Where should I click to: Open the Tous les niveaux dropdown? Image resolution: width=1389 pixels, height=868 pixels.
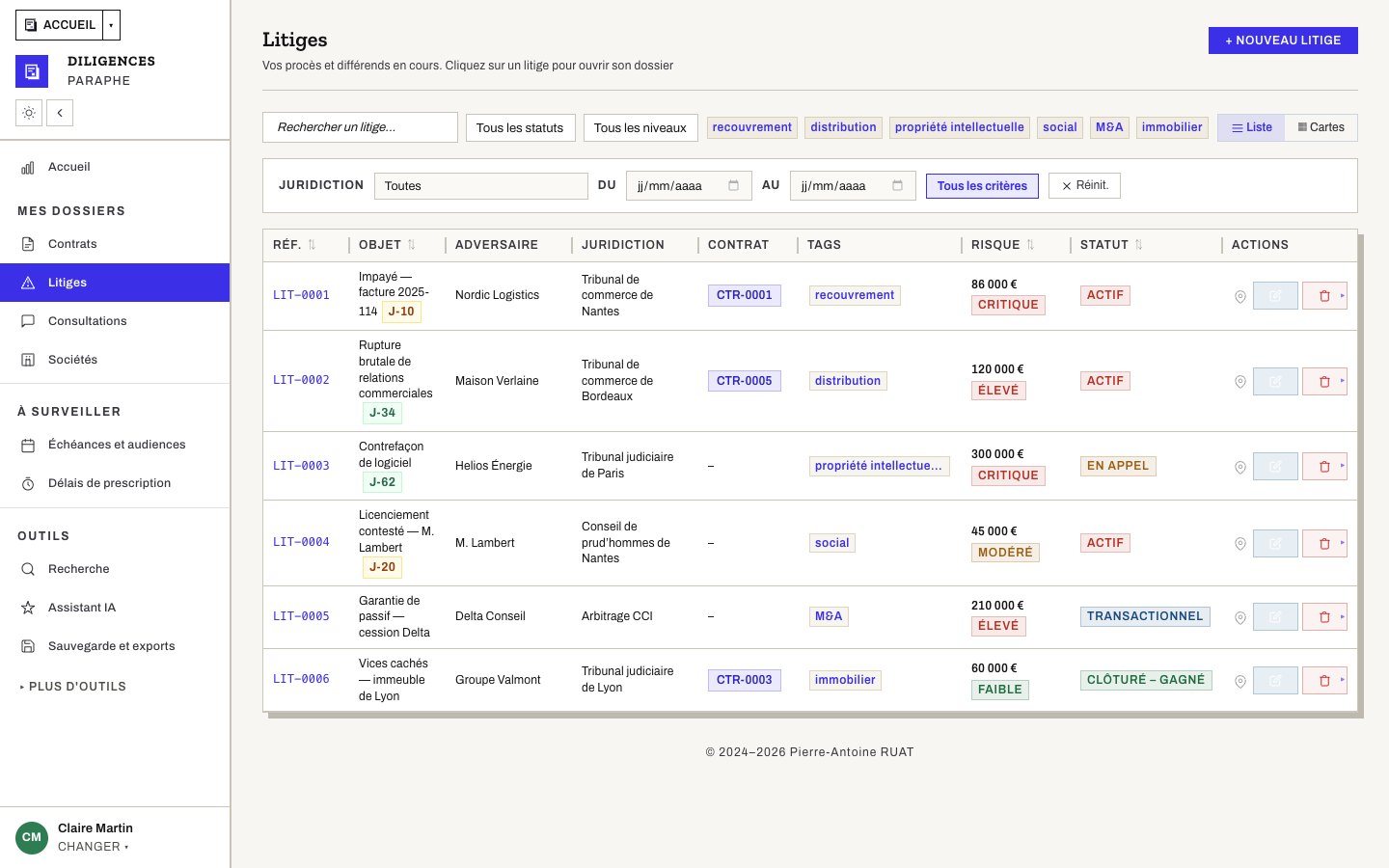tap(640, 127)
